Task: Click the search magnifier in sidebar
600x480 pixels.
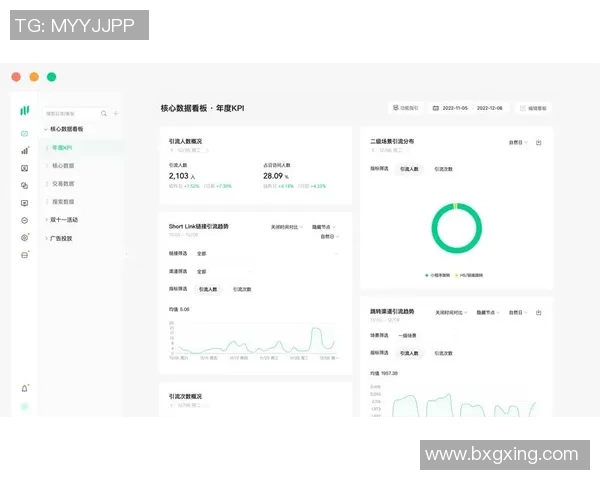Action: (103, 114)
